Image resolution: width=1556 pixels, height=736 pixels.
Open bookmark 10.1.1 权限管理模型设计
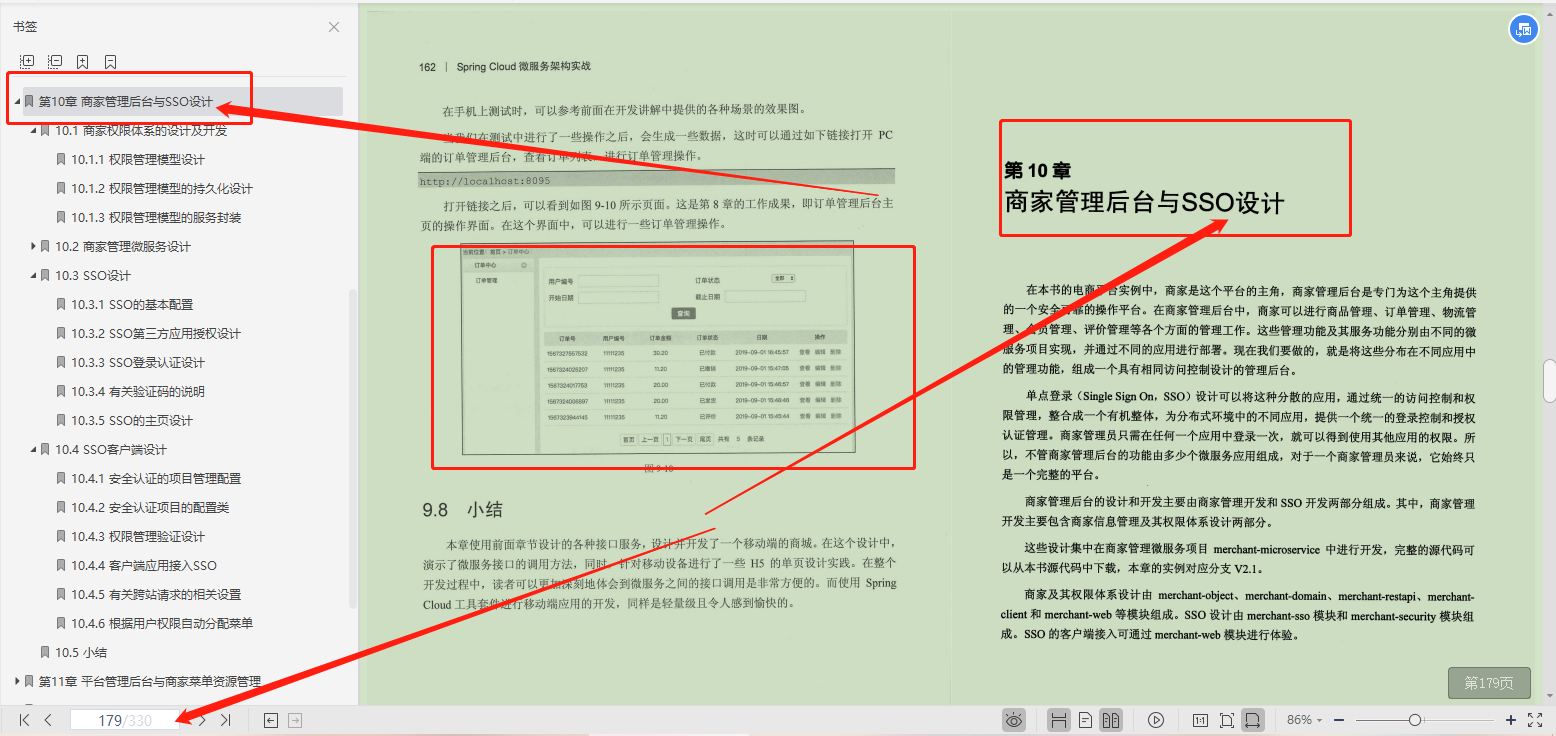(138, 159)
